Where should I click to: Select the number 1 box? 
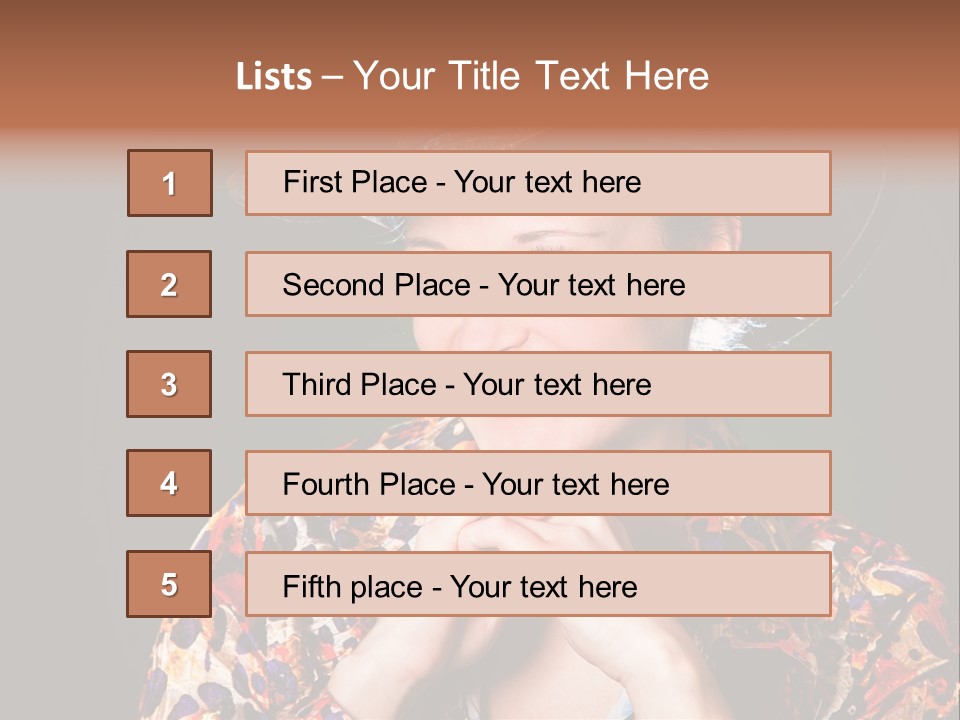169,183
